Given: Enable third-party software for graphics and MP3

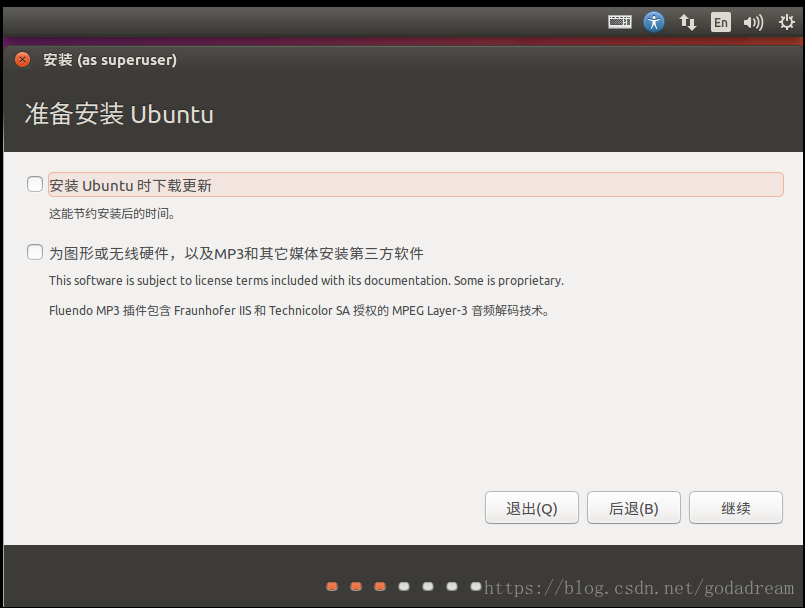Looking at the screenshot, I should click(35, 252).
